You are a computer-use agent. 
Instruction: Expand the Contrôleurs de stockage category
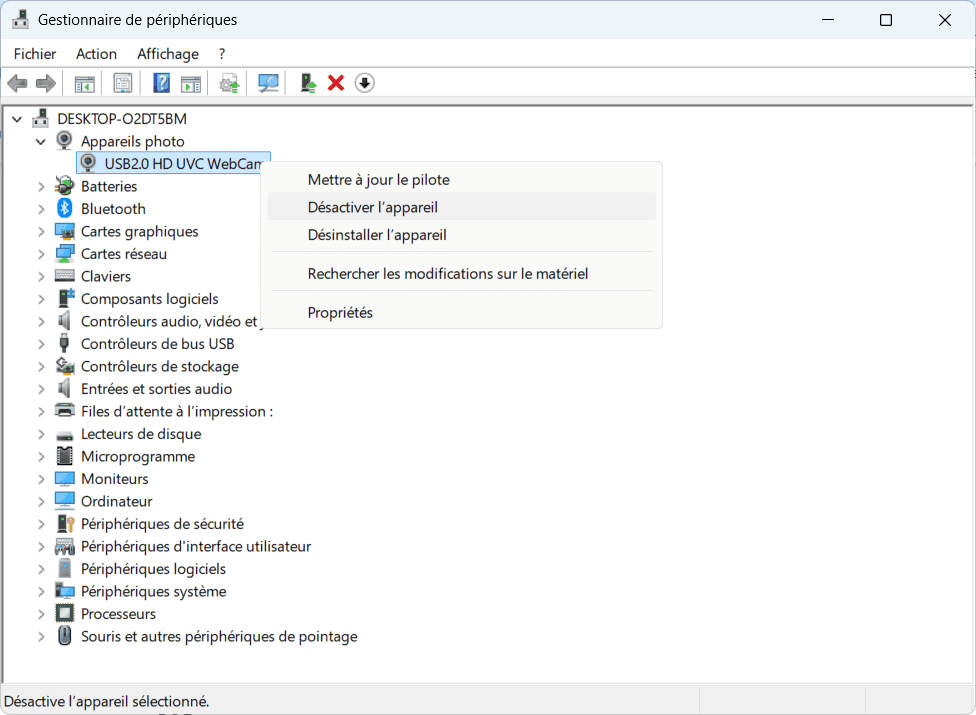pos(41,367)
